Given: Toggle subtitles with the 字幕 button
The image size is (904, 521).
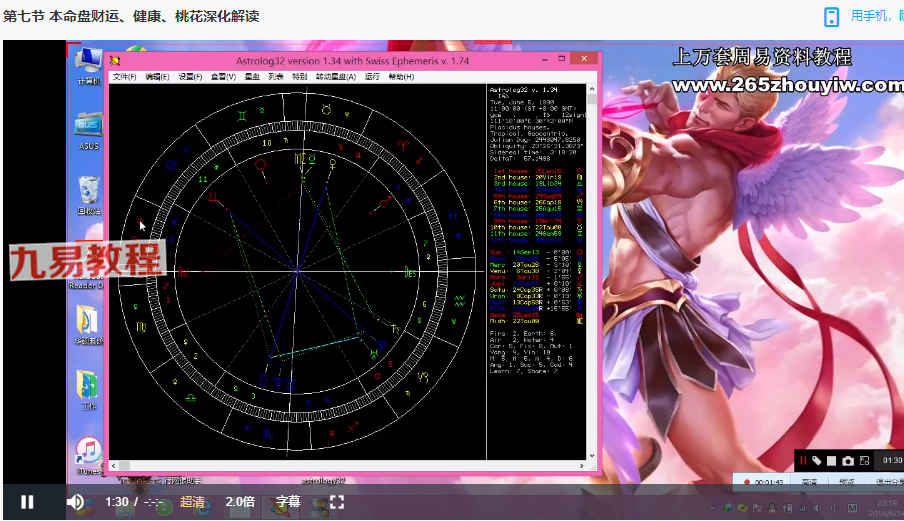Looking at the screenshot, I should click(x=288, y=502).
